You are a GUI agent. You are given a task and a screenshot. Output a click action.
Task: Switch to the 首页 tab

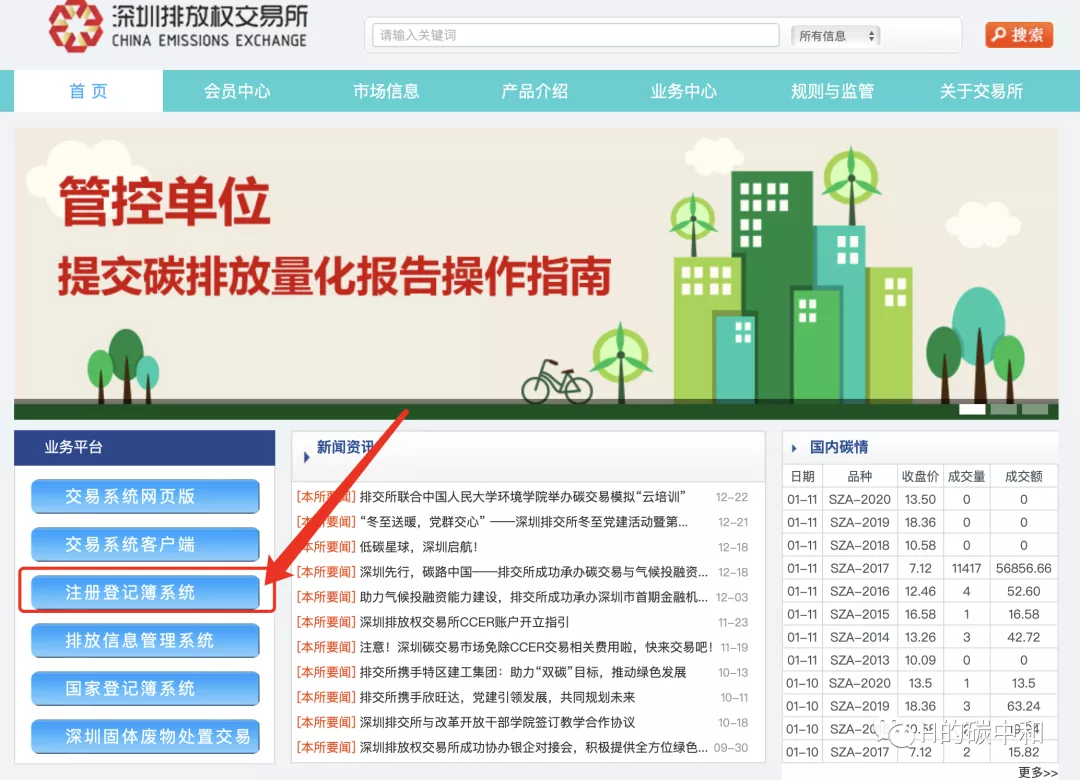tap(87, 91)
